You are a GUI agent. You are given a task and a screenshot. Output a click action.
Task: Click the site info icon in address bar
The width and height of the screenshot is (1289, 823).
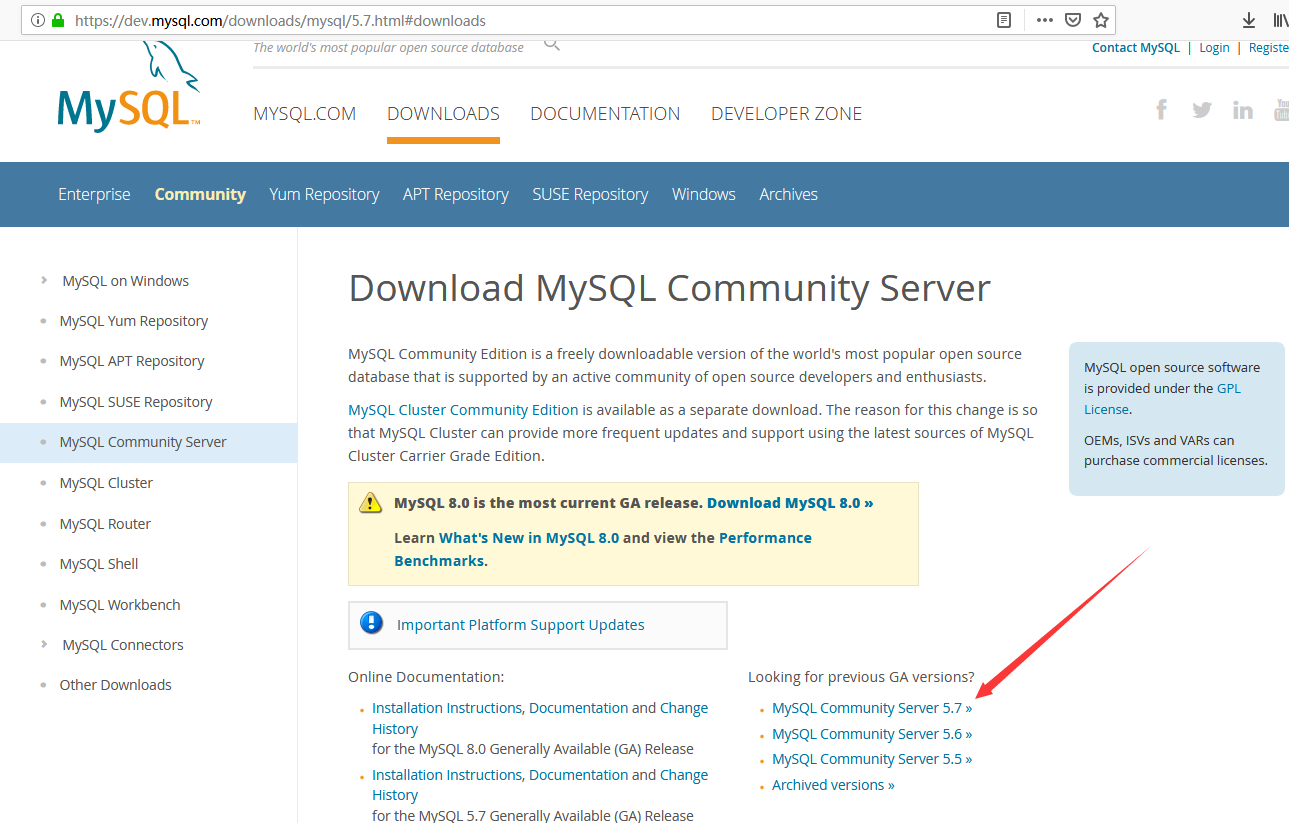click(x=38, y=20)
